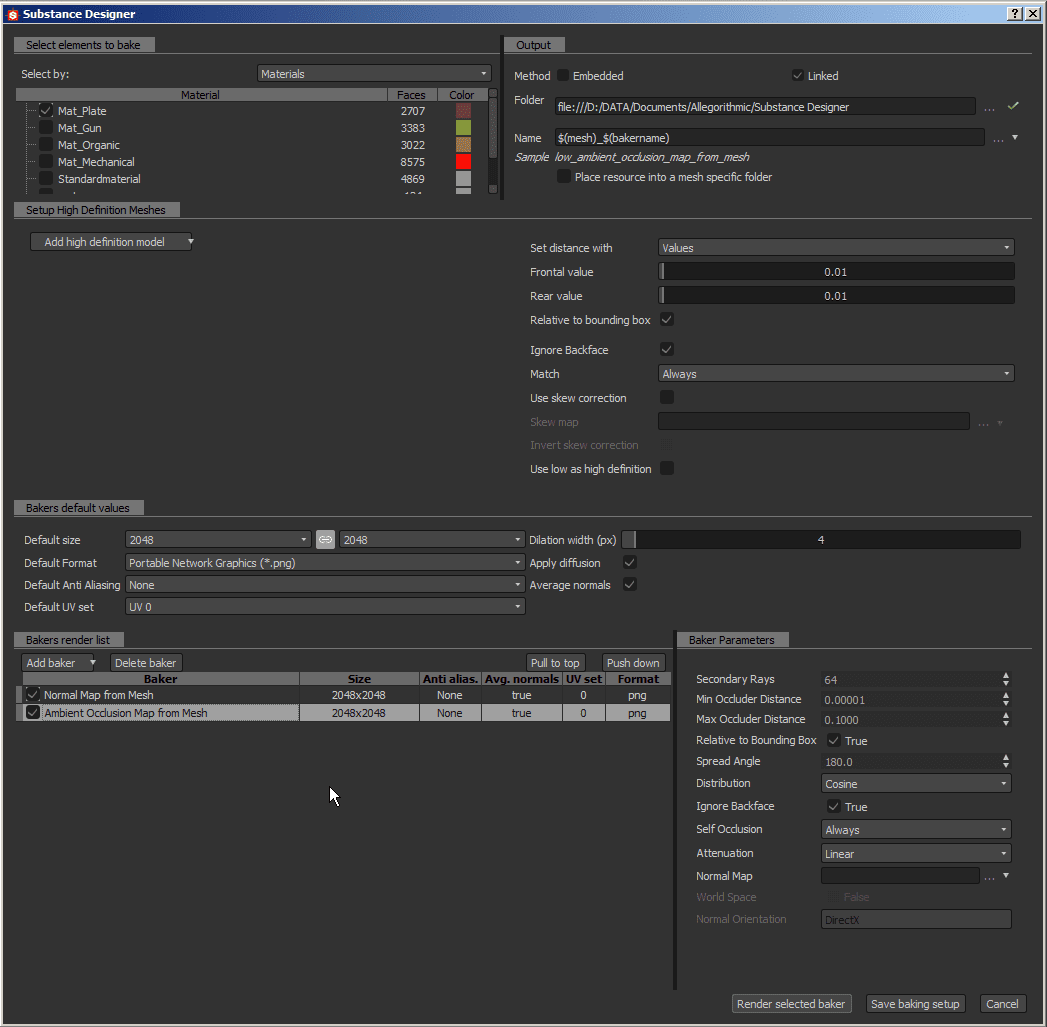The width and height of the screenshot is (1047, 1027).
Task: Click Save baking setup button
Action: [x=915, y=1004]
